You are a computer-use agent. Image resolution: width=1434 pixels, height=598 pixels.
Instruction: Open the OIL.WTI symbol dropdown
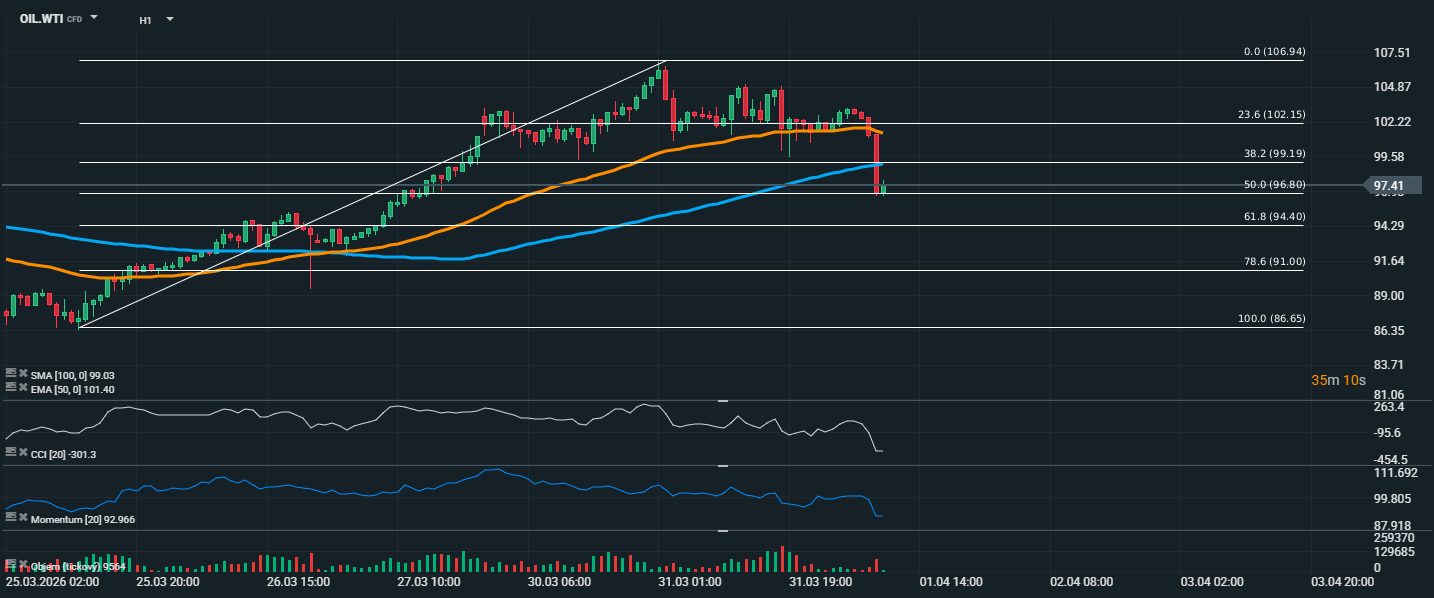94,18
